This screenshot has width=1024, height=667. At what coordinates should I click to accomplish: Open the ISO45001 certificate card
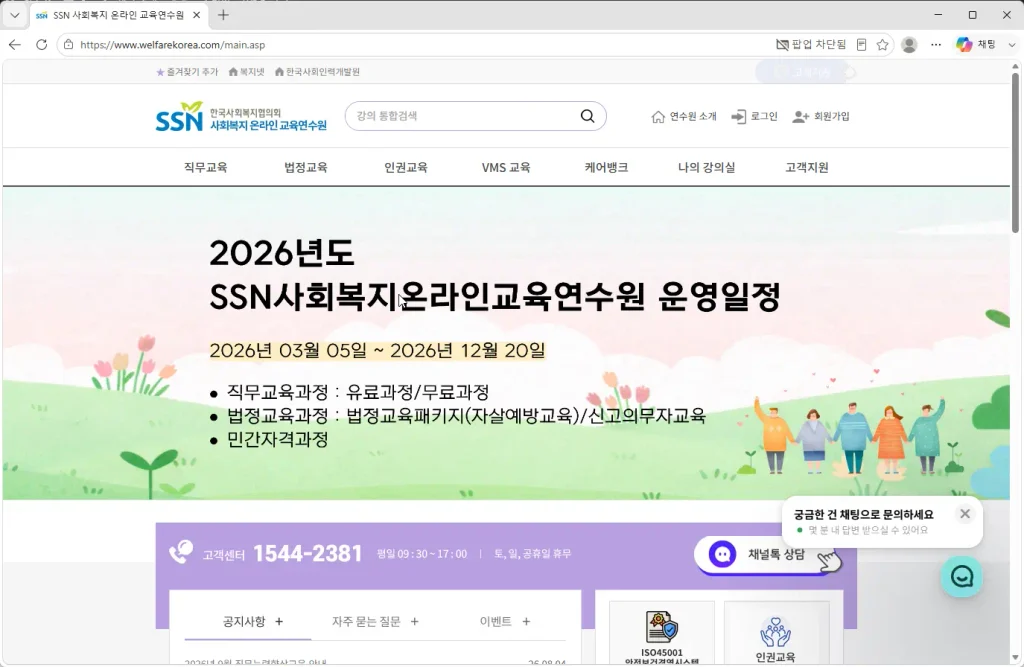(x=662, y=633)
